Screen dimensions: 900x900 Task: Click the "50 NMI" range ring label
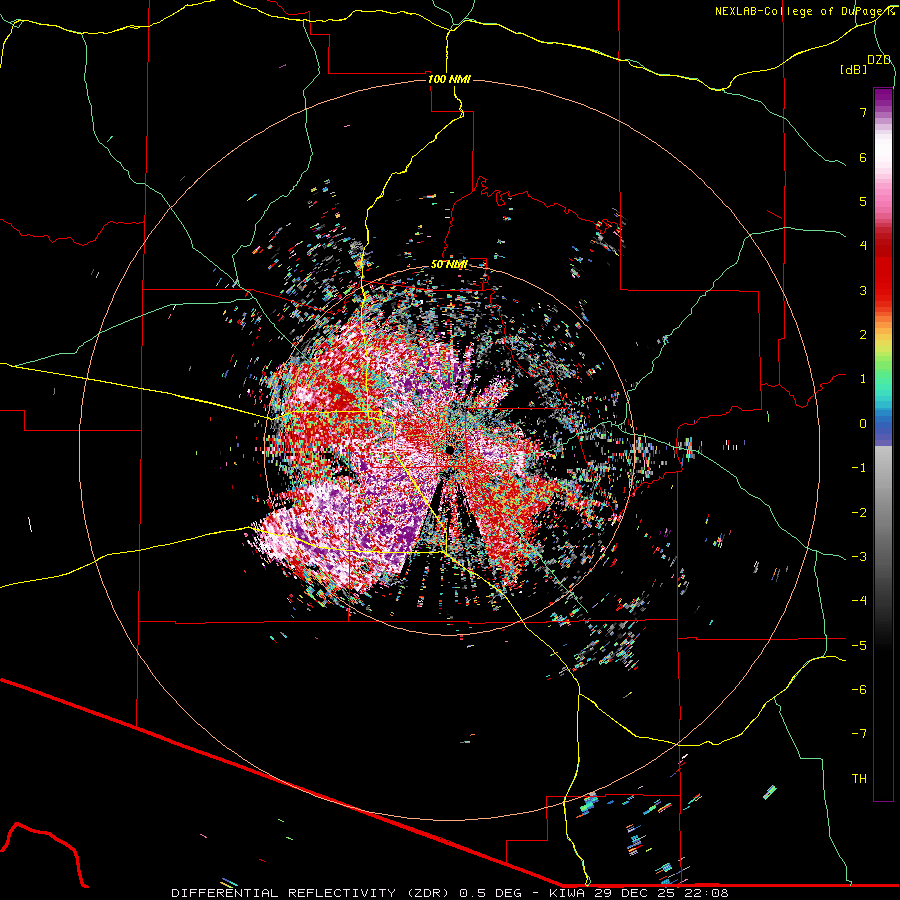[x=449, y=265]
